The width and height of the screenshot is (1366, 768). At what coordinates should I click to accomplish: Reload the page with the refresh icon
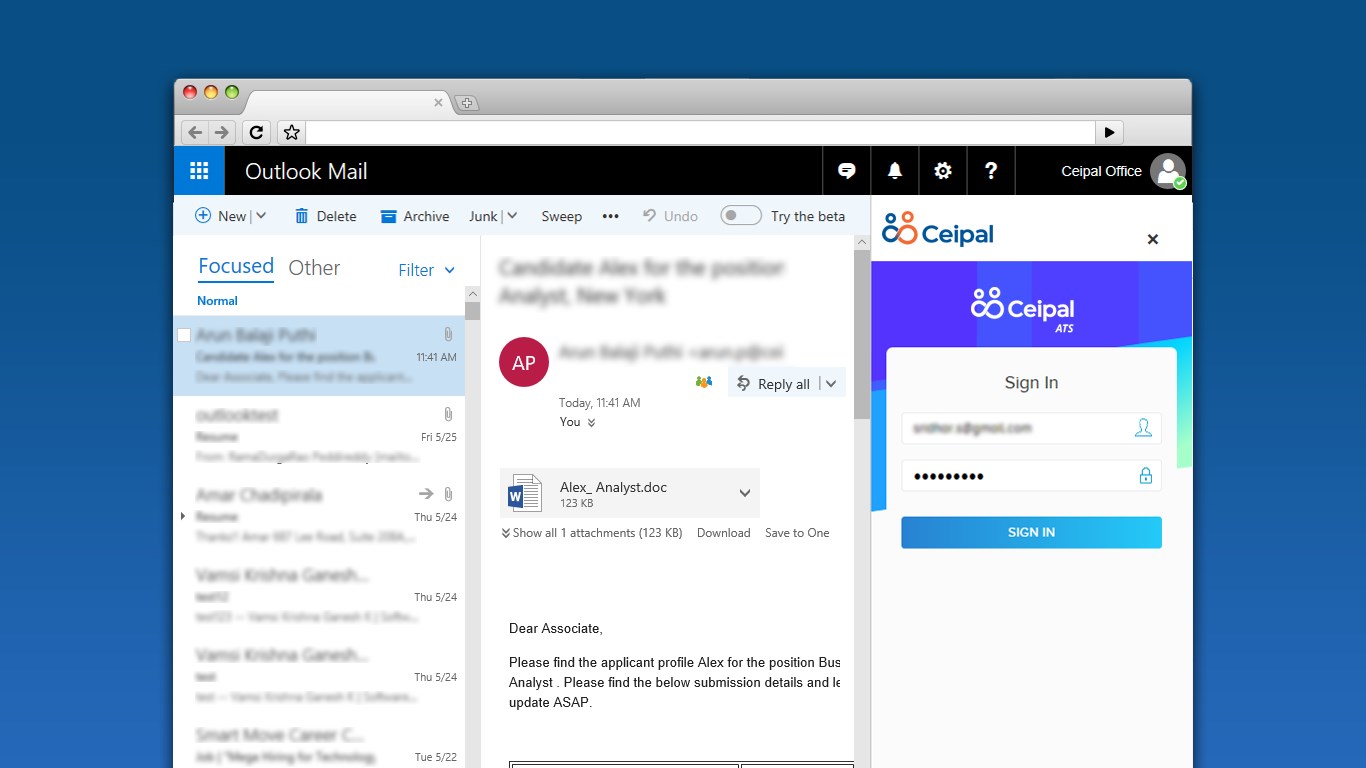(257, 132)
